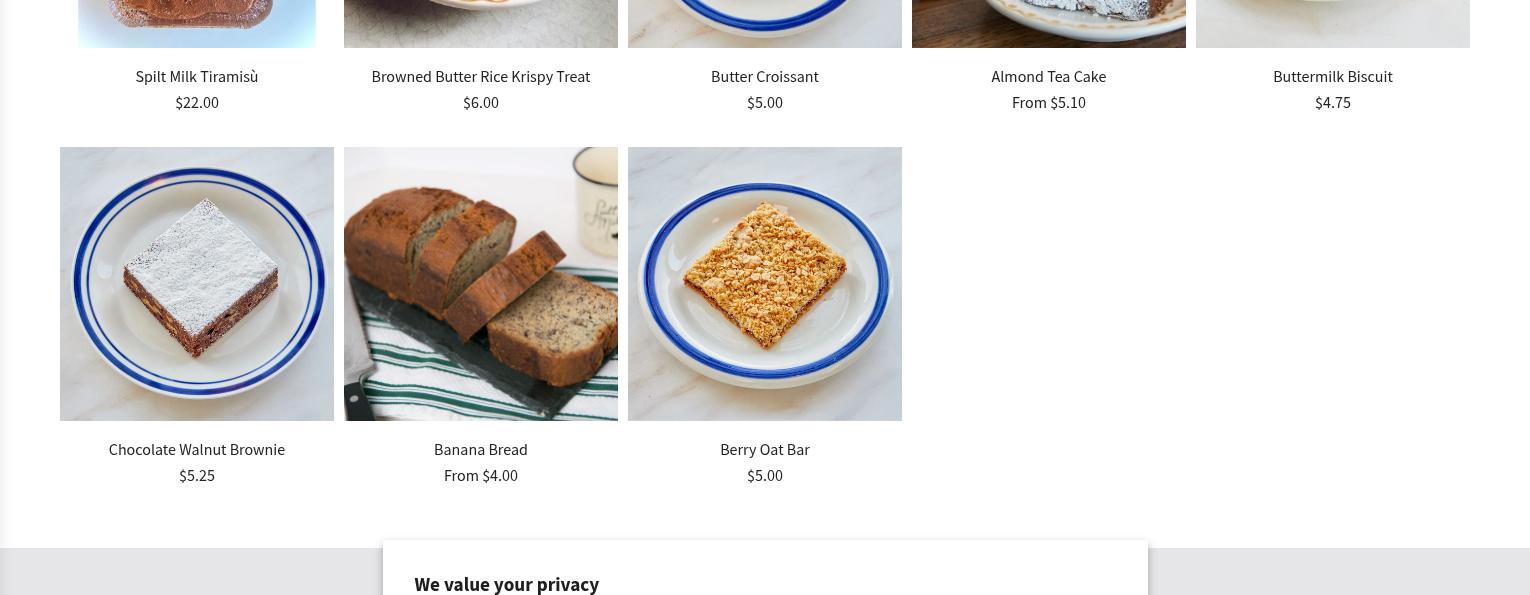
Task: Click the Chocolate Walnut Brownie title text
Action: [x=197, y=450]
